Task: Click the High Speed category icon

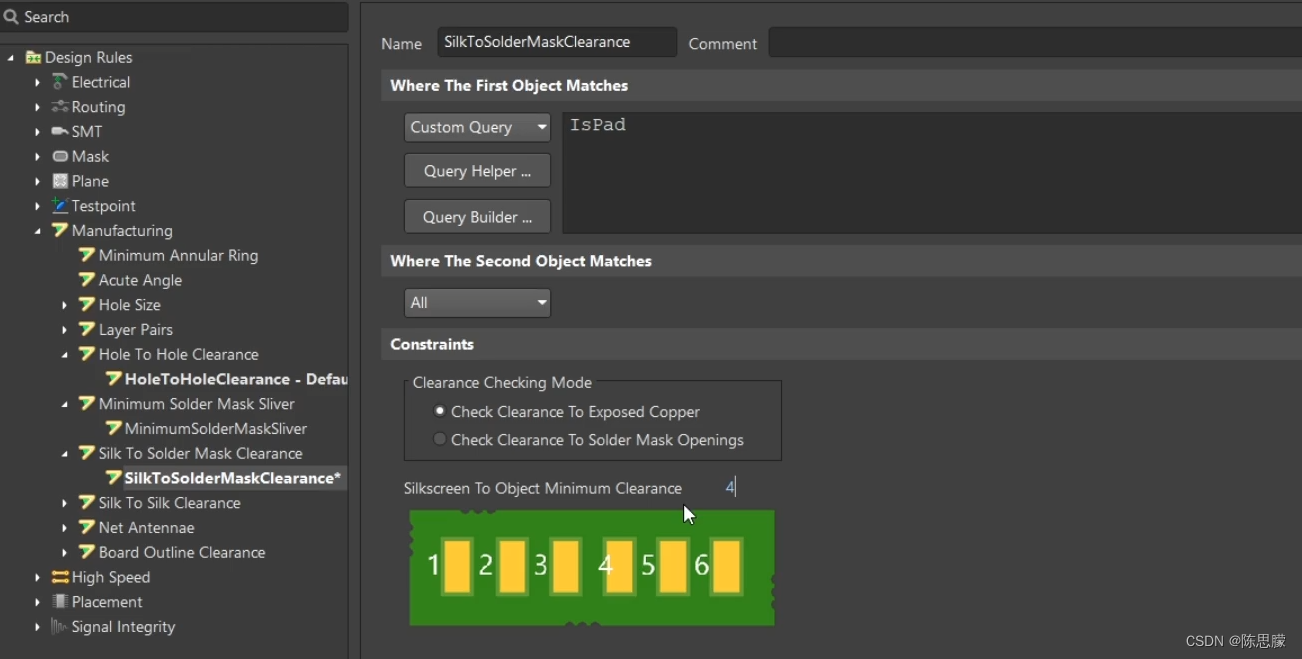Action: click(x=60, y=577)
